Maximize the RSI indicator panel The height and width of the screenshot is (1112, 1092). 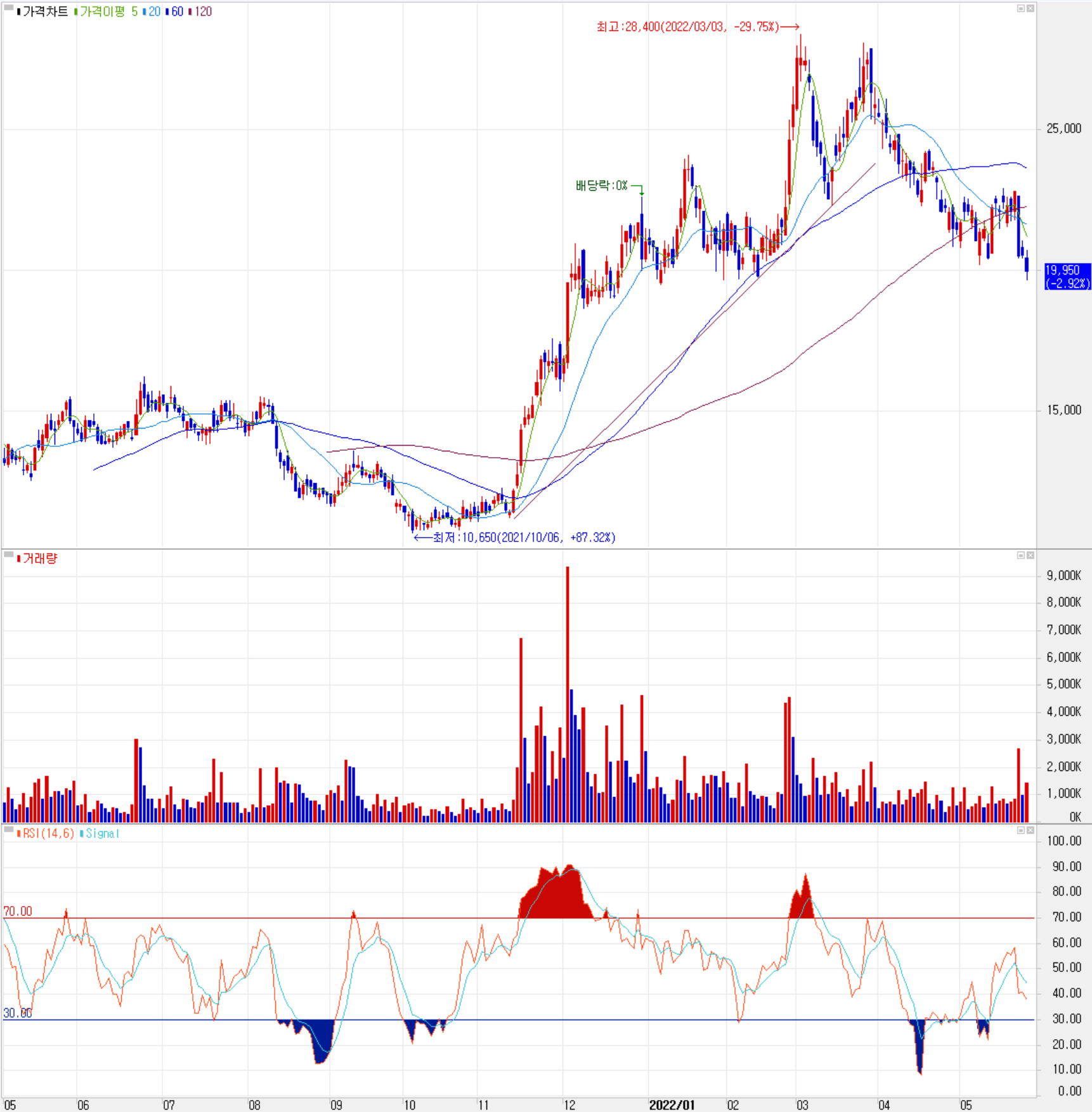[x=1021, y=830]
